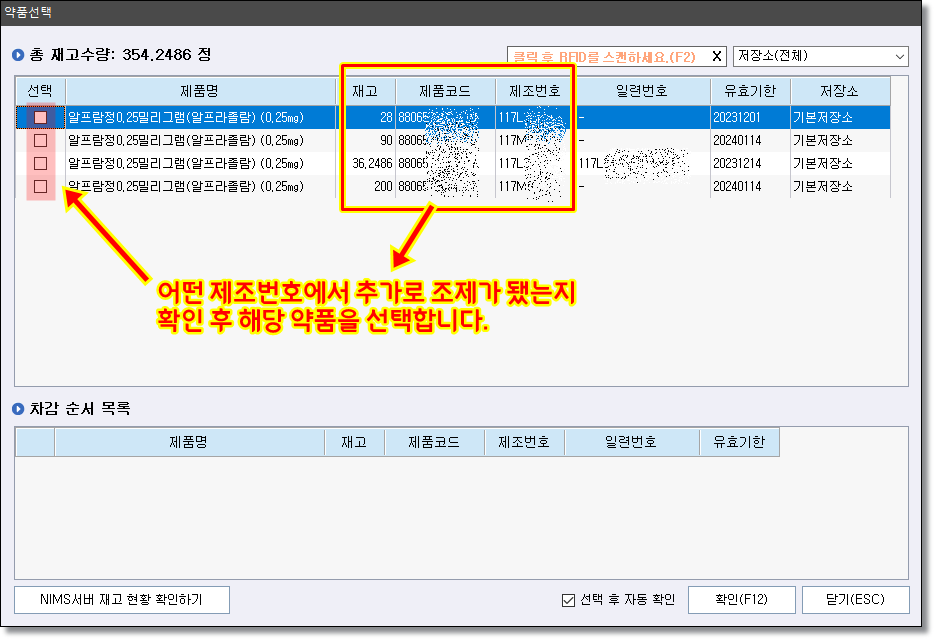Click the blue bullet icon beside 차감 순서 목록
Image resolution: width=934 pixels, height=639 pixels.
click(x=17, y=409)
